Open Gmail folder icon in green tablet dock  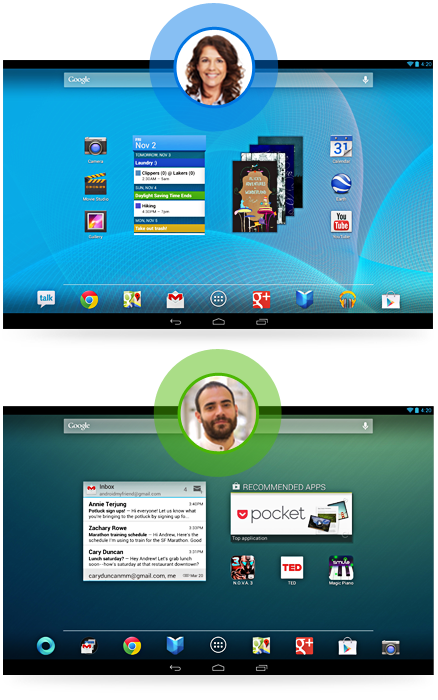point(89,646)
